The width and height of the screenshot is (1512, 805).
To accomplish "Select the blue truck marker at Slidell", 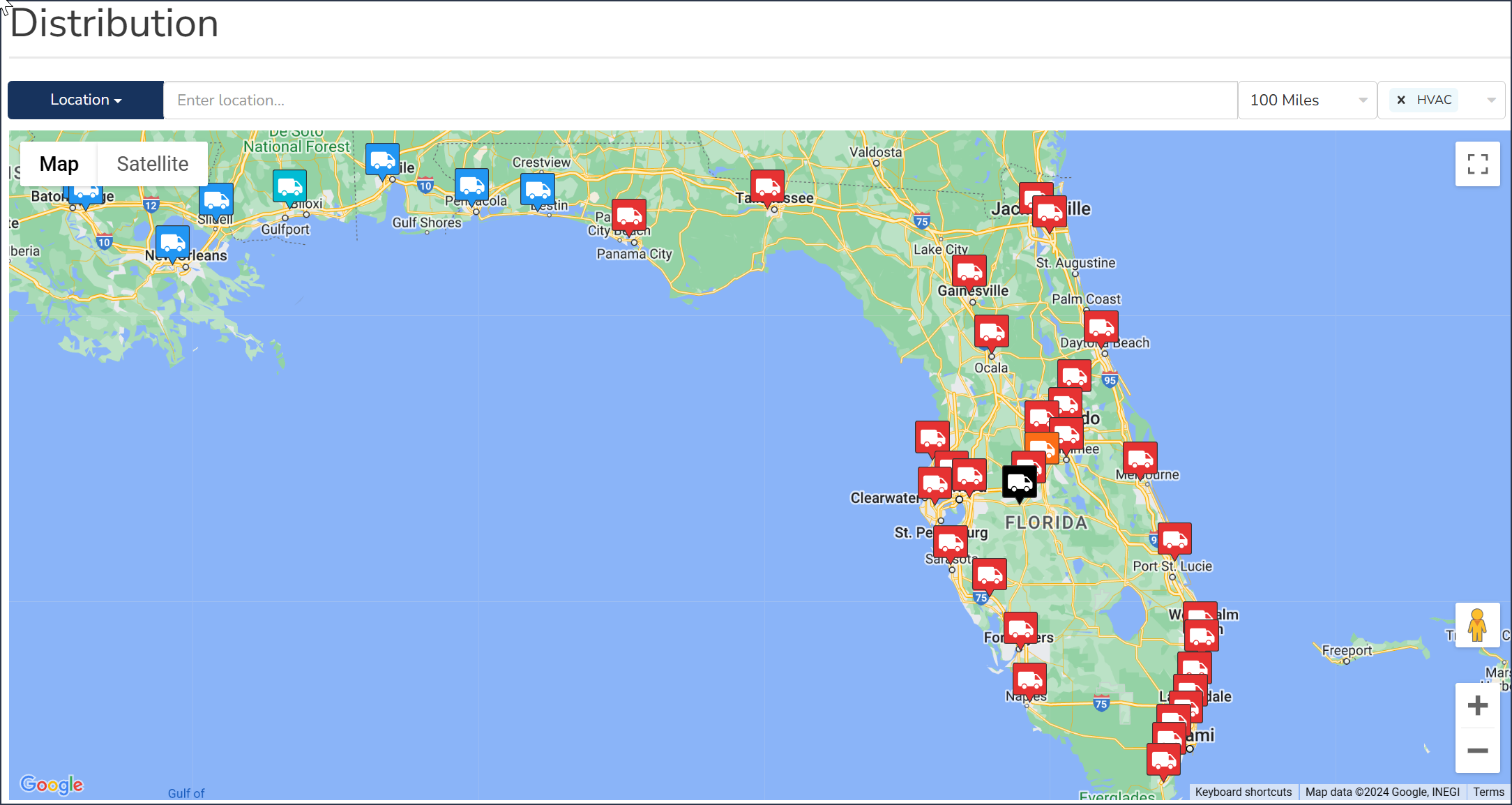I will coord(216,202).
